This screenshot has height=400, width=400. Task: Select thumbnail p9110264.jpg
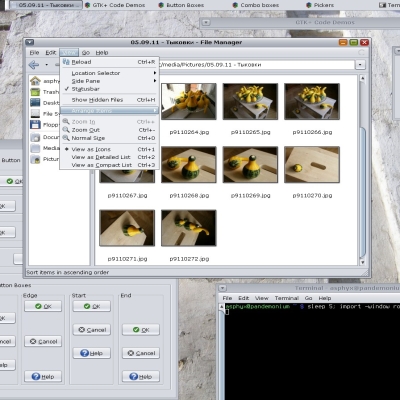point(189,102)
